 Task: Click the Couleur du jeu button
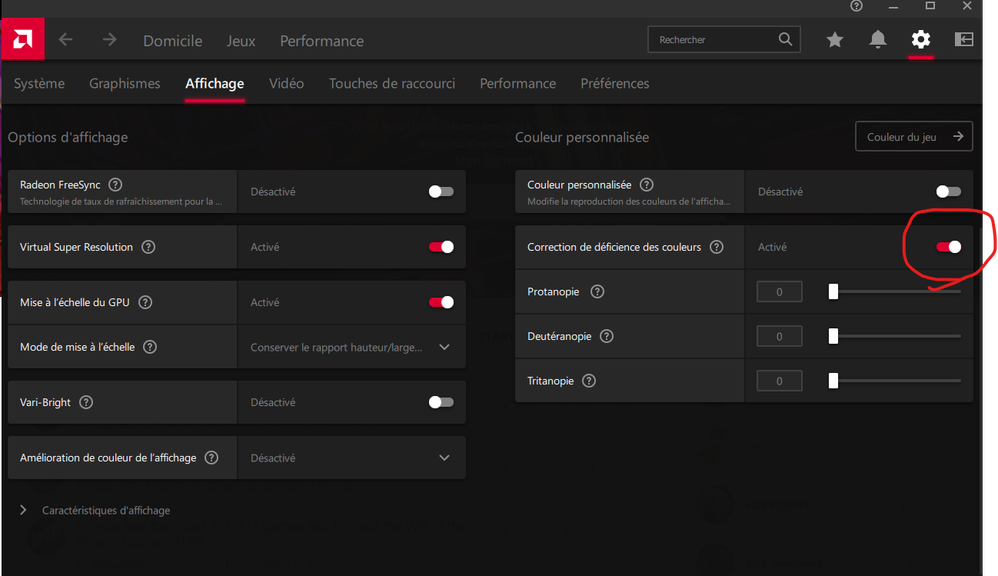913,136
